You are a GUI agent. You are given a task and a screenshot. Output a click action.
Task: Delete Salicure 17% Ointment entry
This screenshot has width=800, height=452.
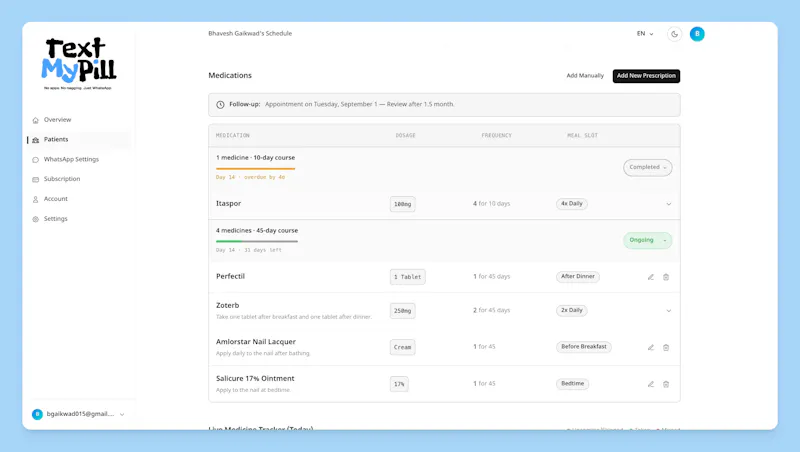666,384
